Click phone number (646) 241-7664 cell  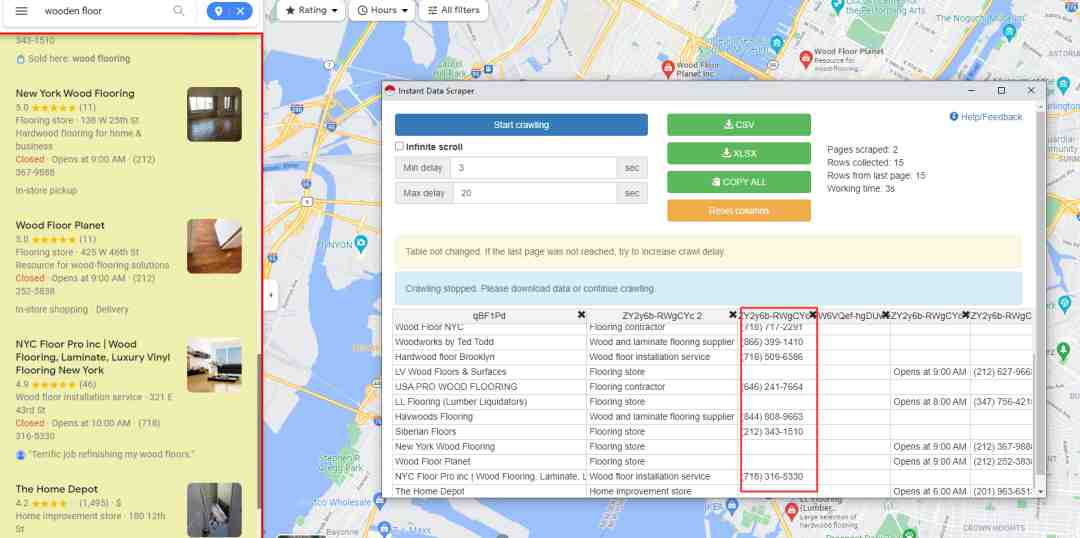click(779, 386)
